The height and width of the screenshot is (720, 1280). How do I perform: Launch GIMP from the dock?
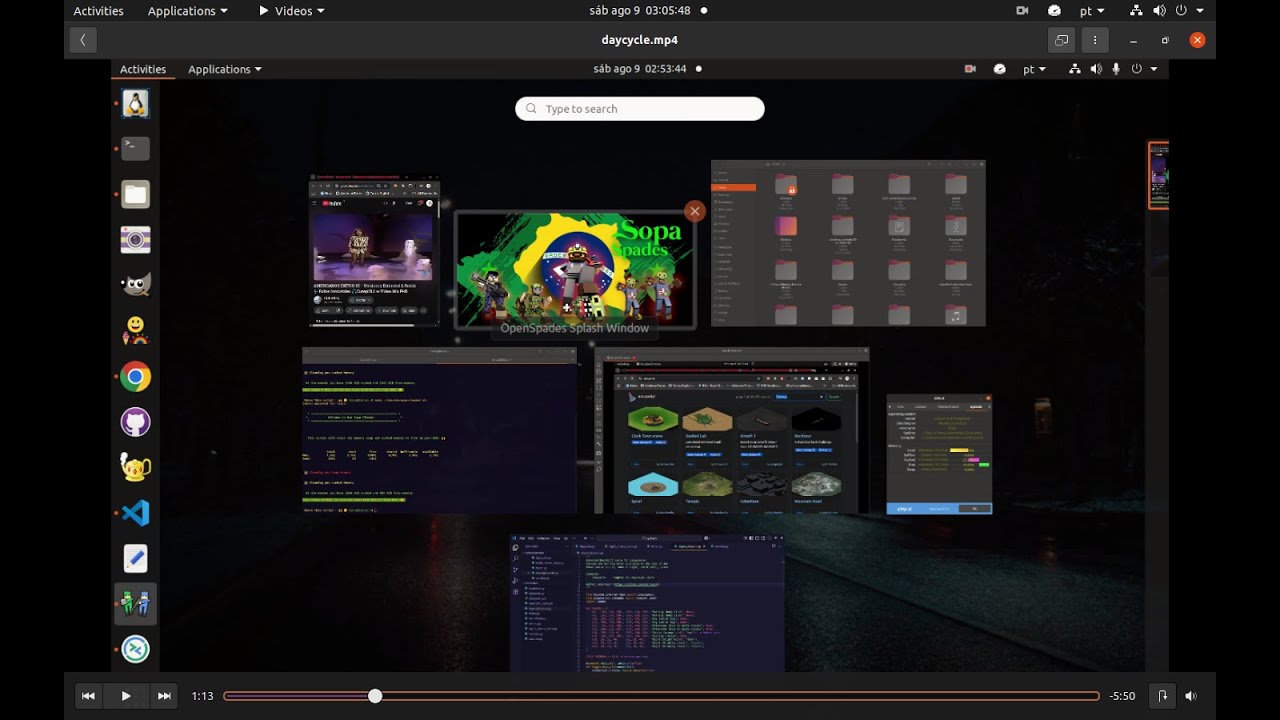[135, 285]
